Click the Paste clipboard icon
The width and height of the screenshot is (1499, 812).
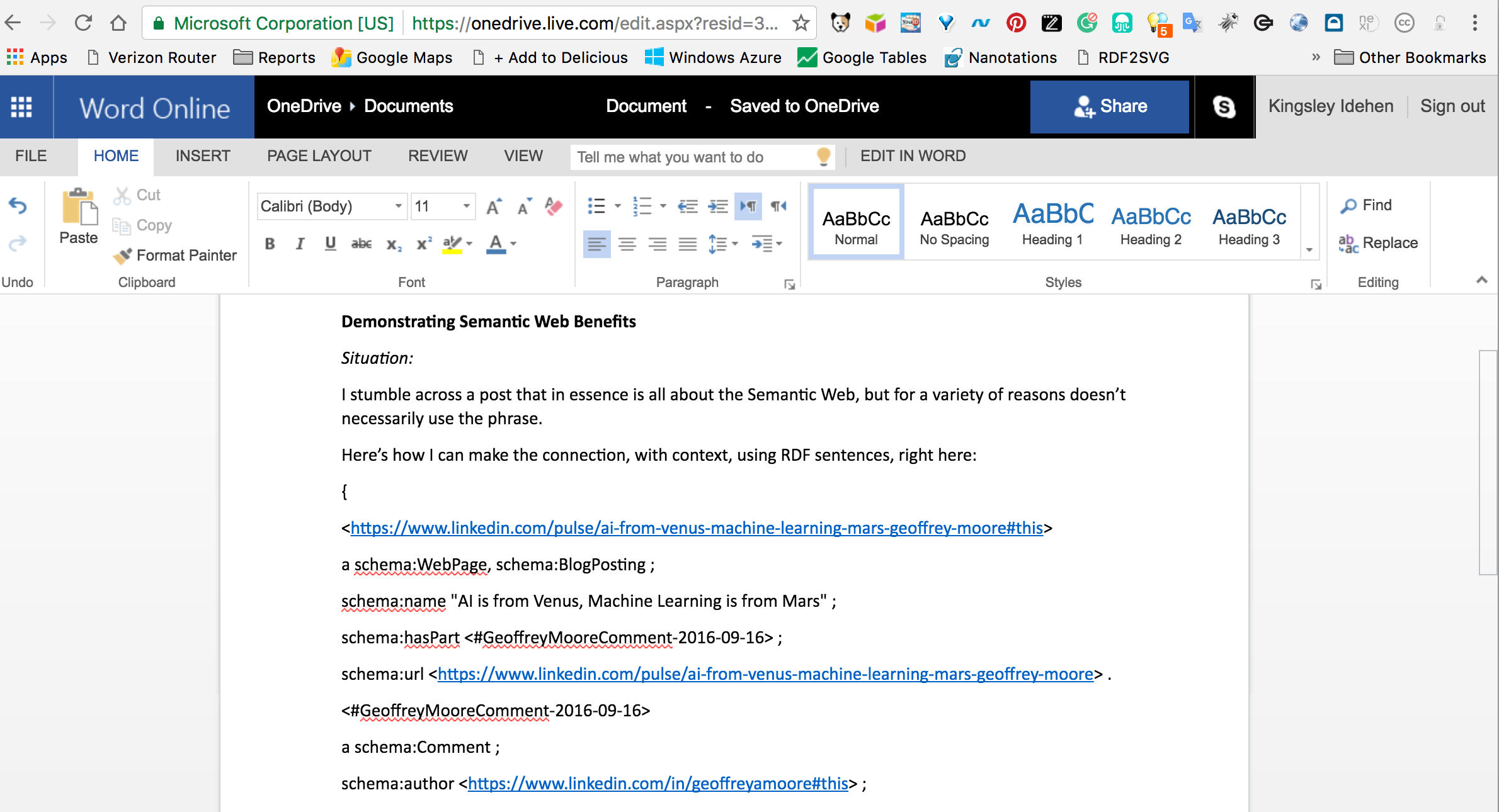pyautogui.click(x=79, y=207)
